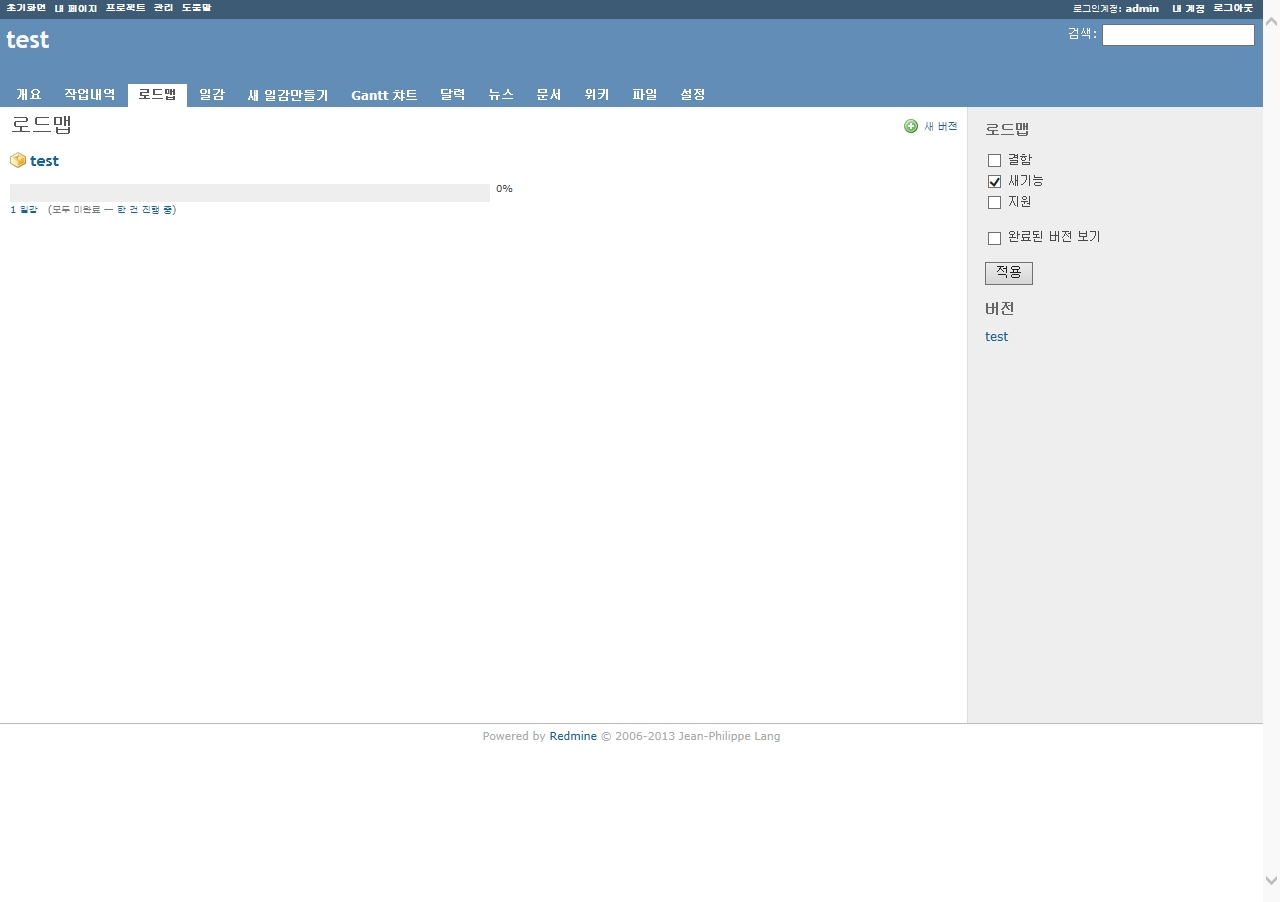The height and width of the screenshot is (902, 1280).
Task: Open the Gantt 차트 tab
Action: [x=384, y=95]
